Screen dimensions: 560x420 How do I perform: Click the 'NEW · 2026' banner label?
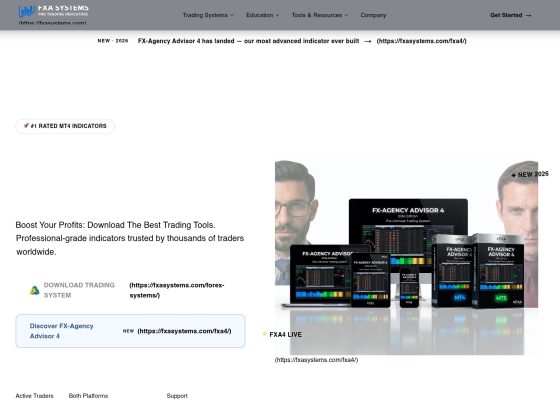tap(113, 41)
